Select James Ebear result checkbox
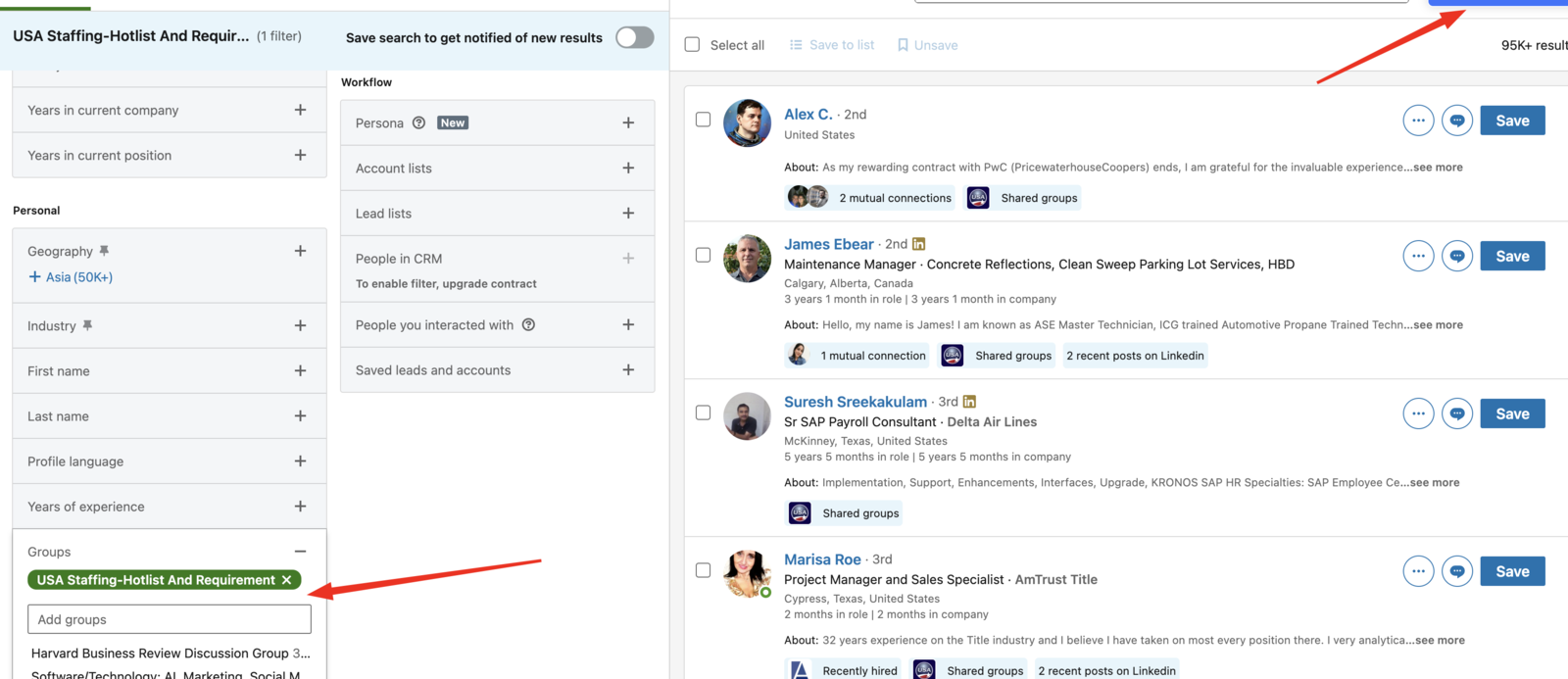The width and height of the screenshot is (1568, 679). (x=703, y=255)
